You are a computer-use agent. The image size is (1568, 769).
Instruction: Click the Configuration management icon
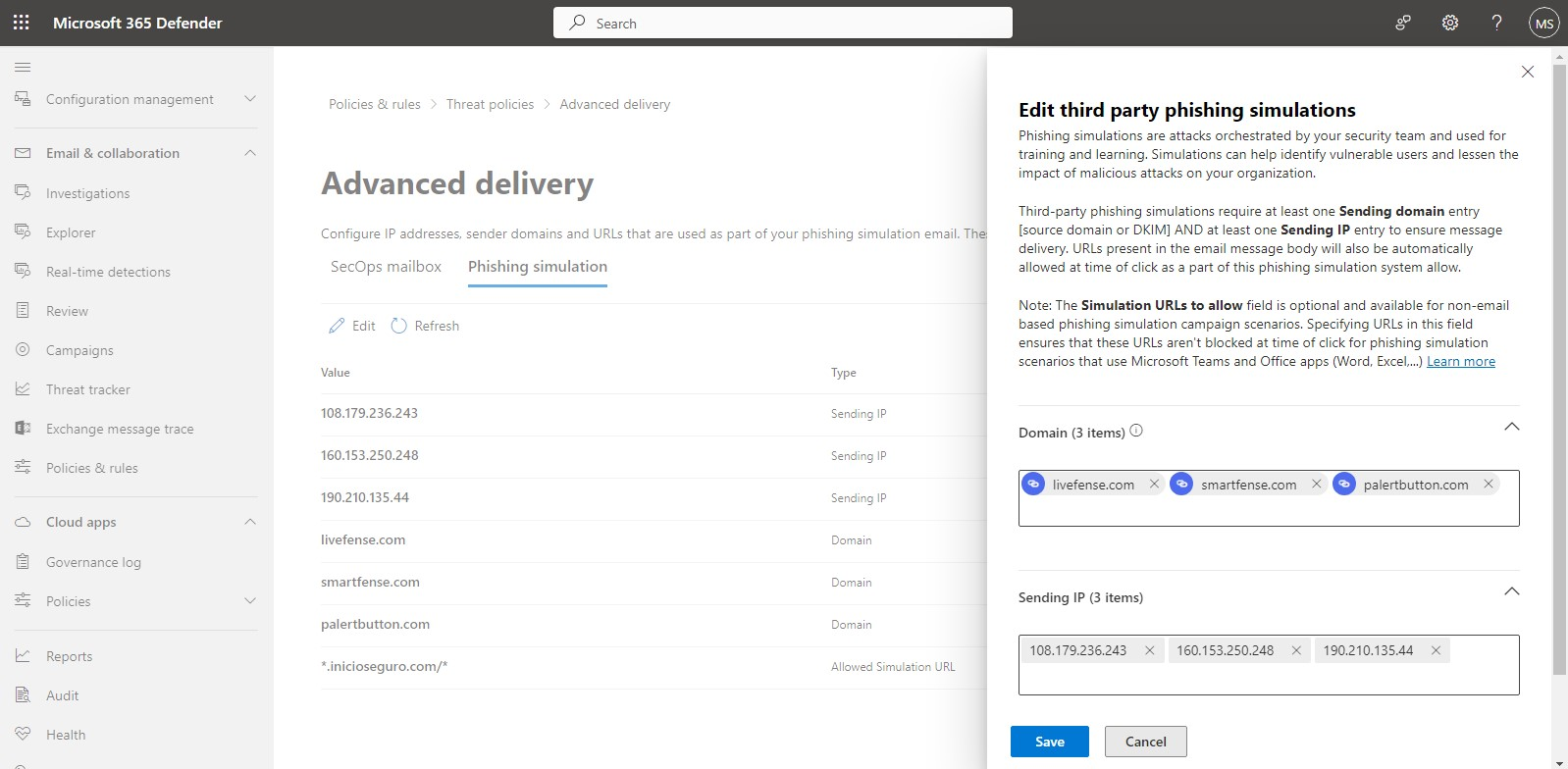(23, 99)
